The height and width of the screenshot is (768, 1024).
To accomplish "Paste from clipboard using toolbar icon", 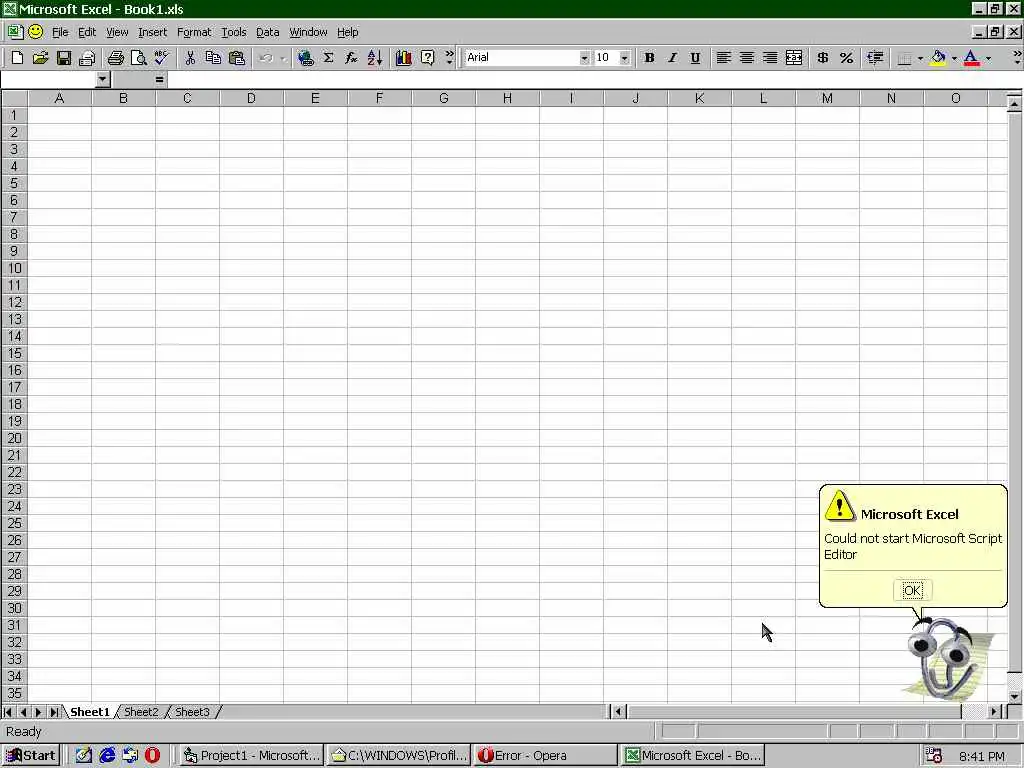I will (236, 58).
